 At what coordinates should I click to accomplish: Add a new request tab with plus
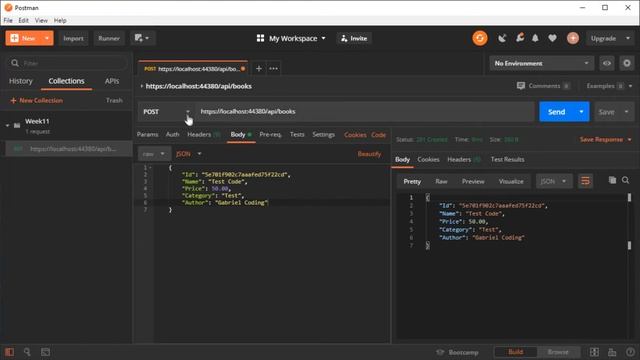pos(258,69)
